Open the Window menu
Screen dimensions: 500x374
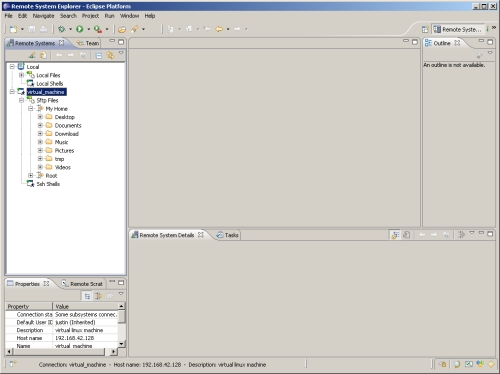point(129,16)
